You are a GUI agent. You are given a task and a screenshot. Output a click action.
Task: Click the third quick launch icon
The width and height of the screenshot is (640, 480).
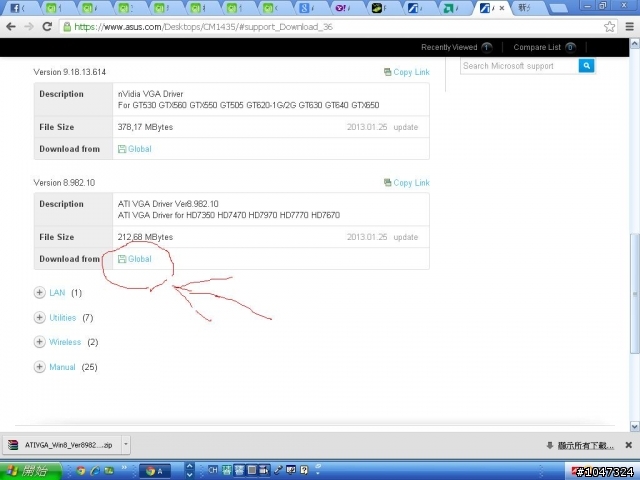(x=109, y=471)
